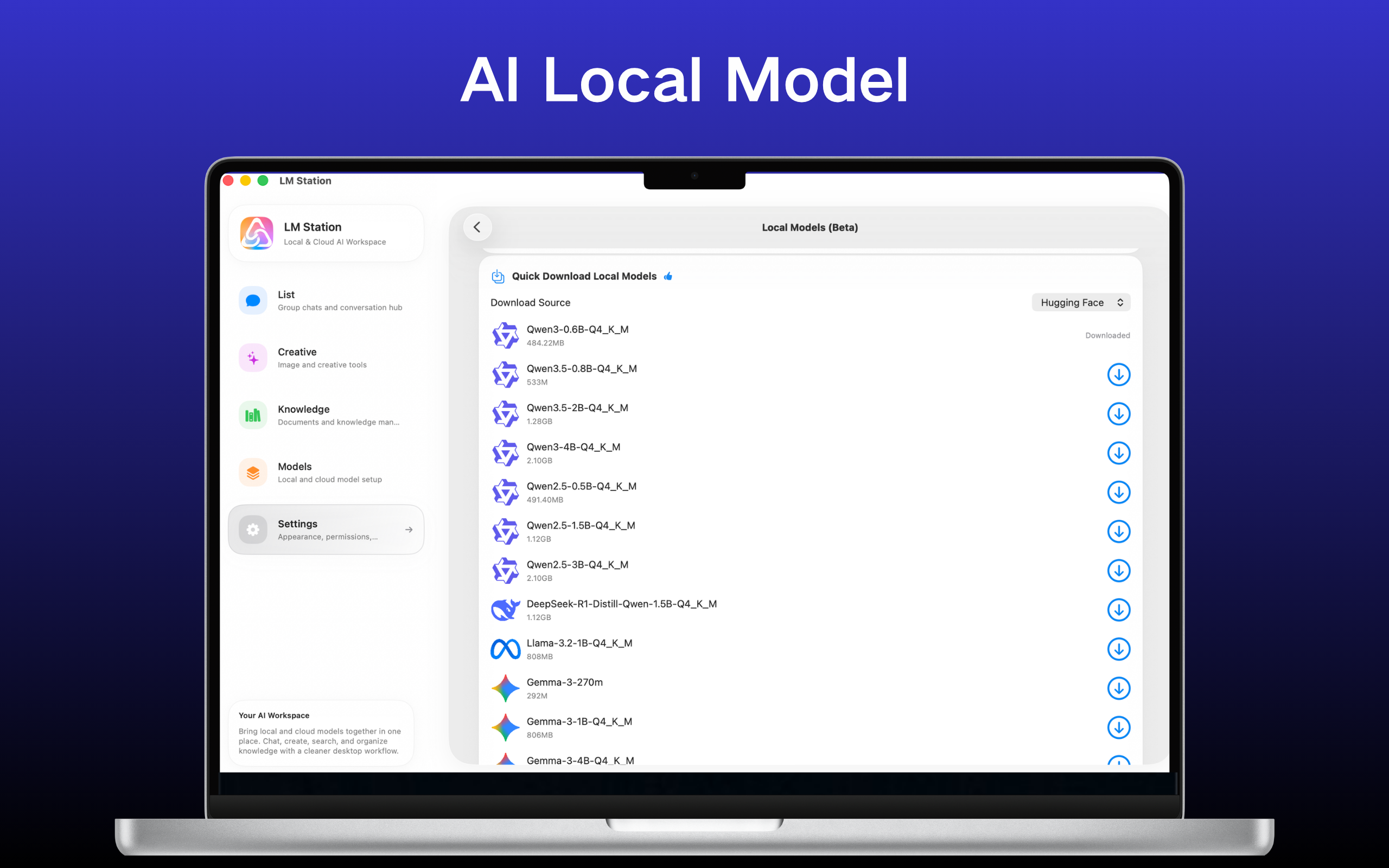Open the Hugging Face download source dropdown
The width and height of the screenshot is (1389, 868).
(1081, 302)
